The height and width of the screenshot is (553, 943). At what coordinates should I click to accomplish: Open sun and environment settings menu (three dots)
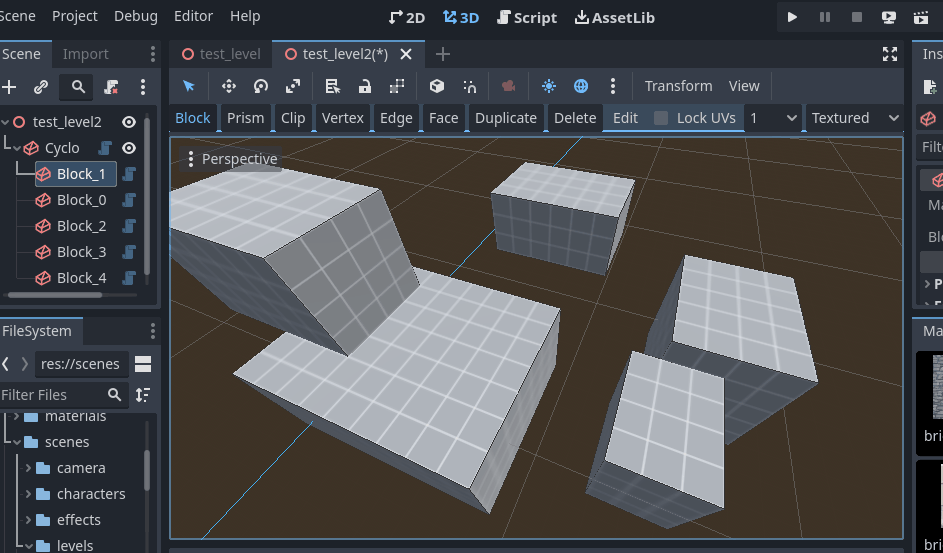pyautogui.click(x=613, y=86)
